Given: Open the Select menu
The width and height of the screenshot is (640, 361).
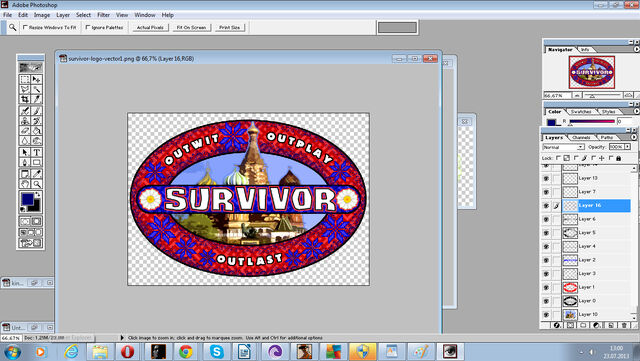Looking at the screenshot, I should pyautogui.click(x=83, y=15).
